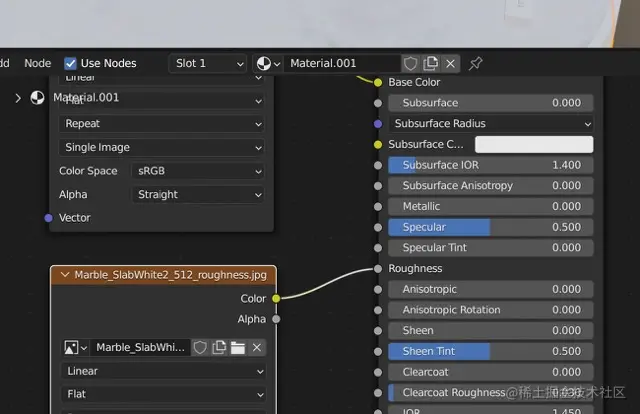The image size is (640, 414).
Task: Click the Roughness input socket
Action: coord(378,269)
